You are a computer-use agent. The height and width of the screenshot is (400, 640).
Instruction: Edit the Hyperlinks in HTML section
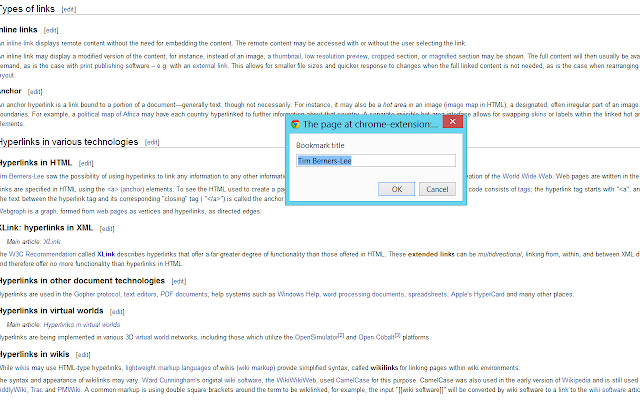[86, 163]
